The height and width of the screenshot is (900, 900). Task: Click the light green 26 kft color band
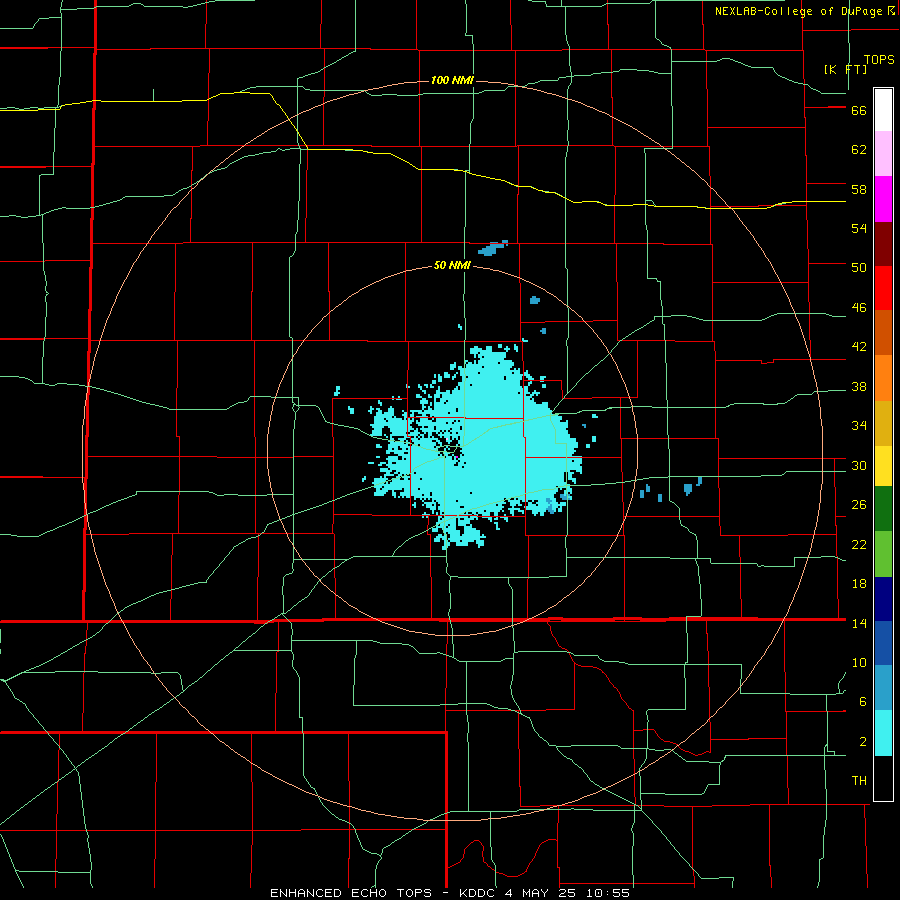click(x=883, y=554)
